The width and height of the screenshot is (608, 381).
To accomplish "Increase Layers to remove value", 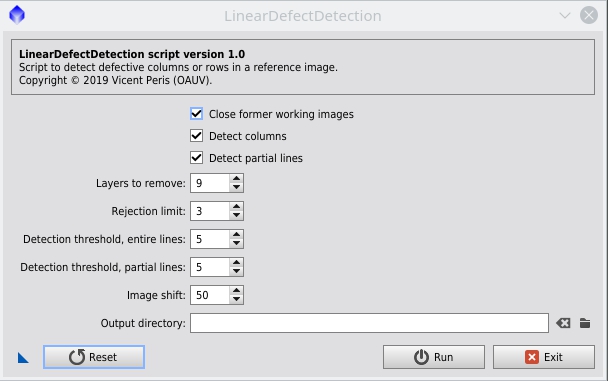I will [236, 178].
